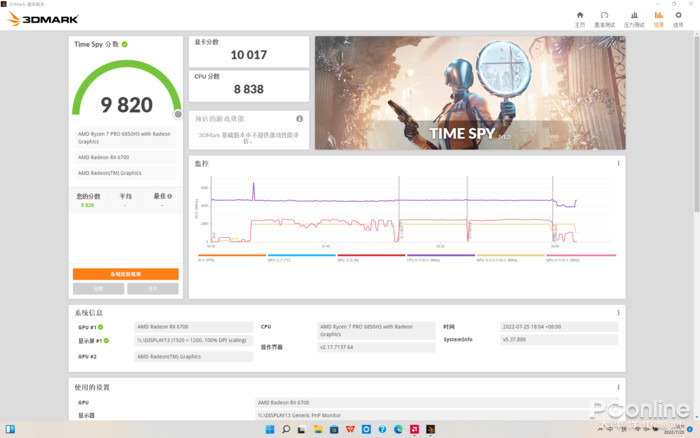Click Generic PnP Monitor in used settings
This screenshot has width=700, height=438.
click(x=437, y=415)
